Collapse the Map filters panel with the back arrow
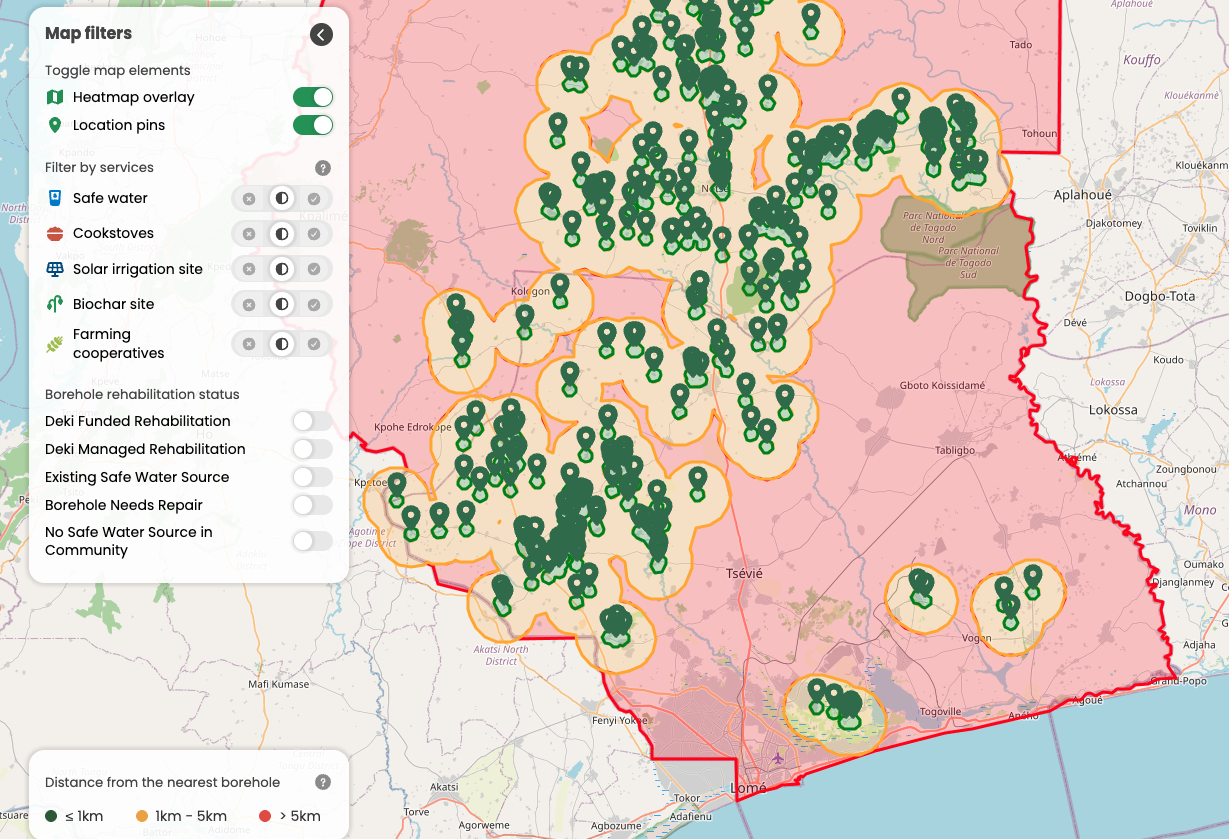Image resolution: width=1229 pixels, height=839 pixels. pos(320,35)
